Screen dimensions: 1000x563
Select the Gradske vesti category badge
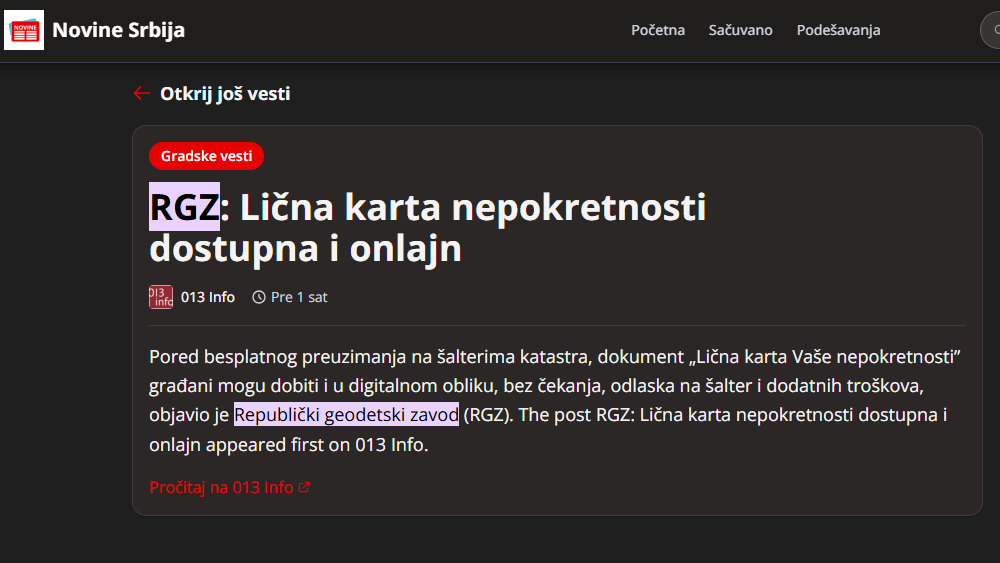(x=206, y=156)
